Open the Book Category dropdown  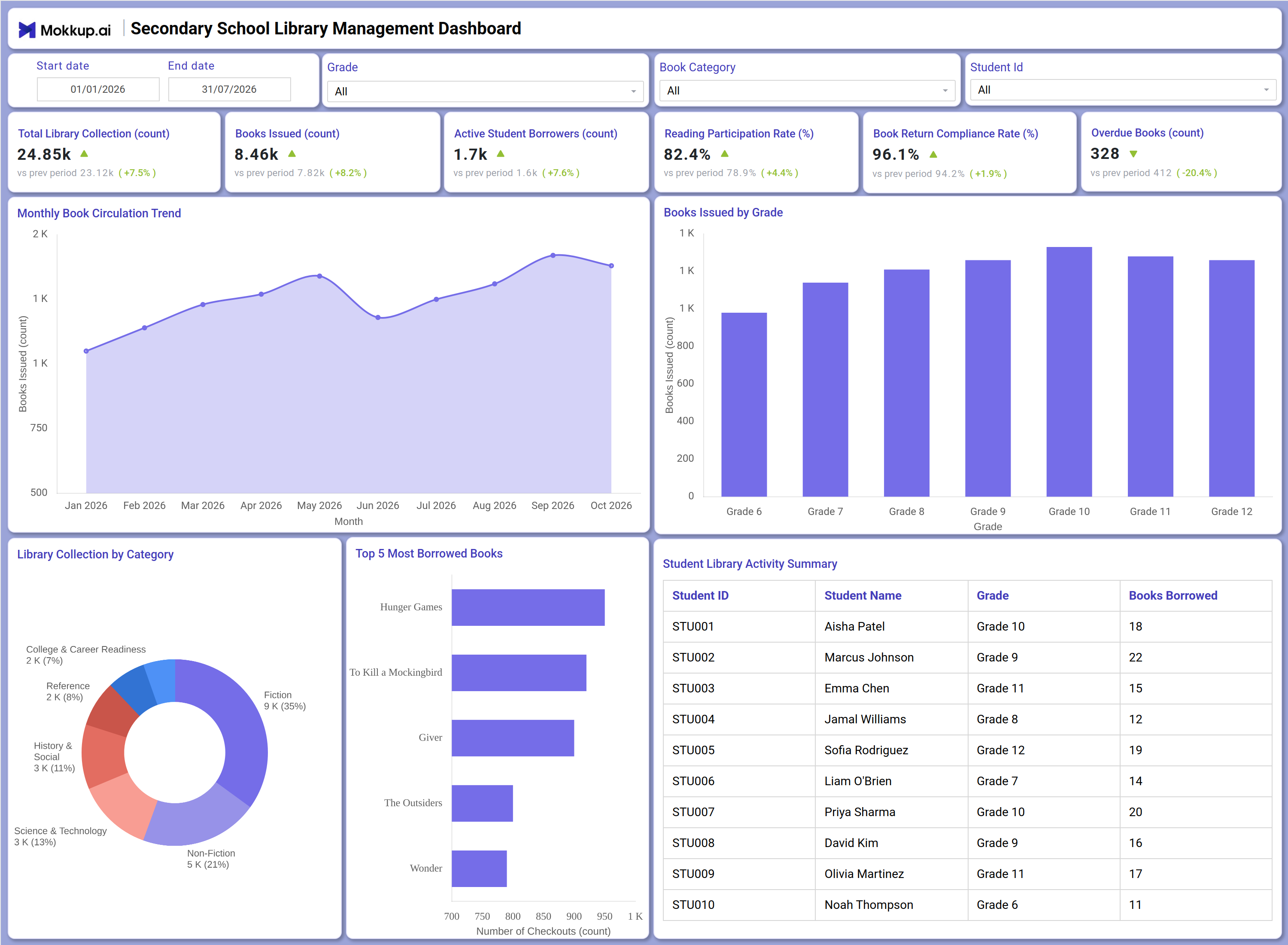click(807, 90)
